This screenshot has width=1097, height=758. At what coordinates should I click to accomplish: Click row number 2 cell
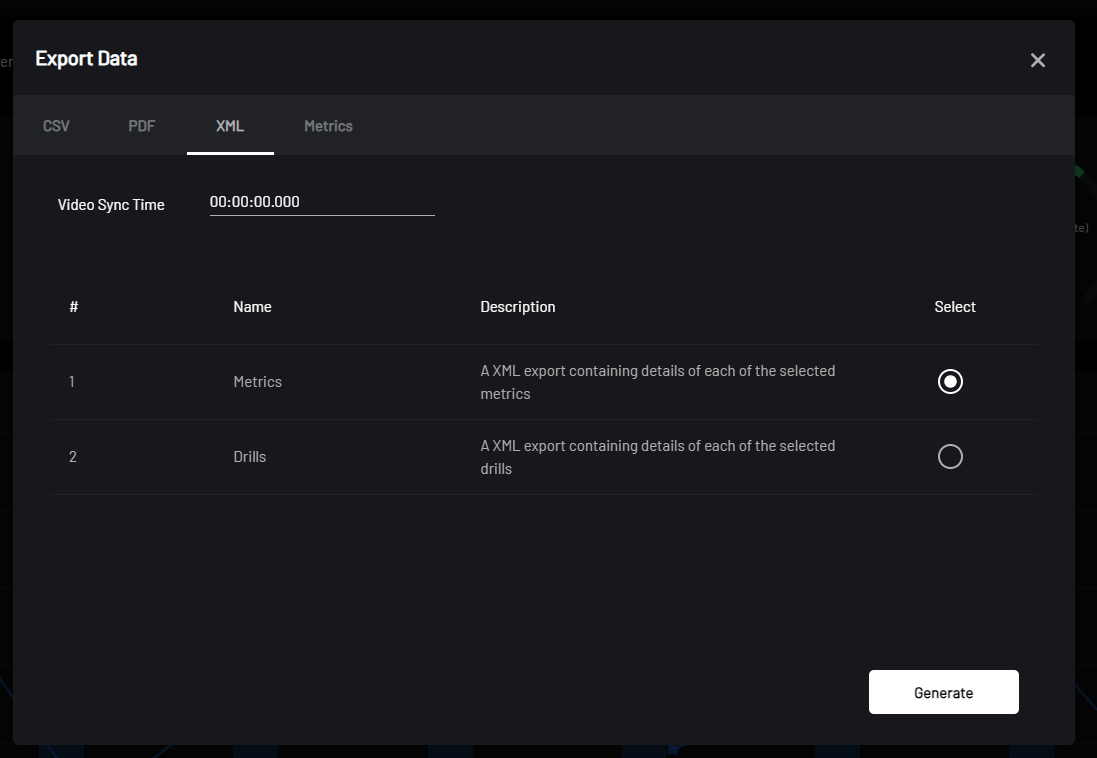pyautogui.click(x=72, y=456)
